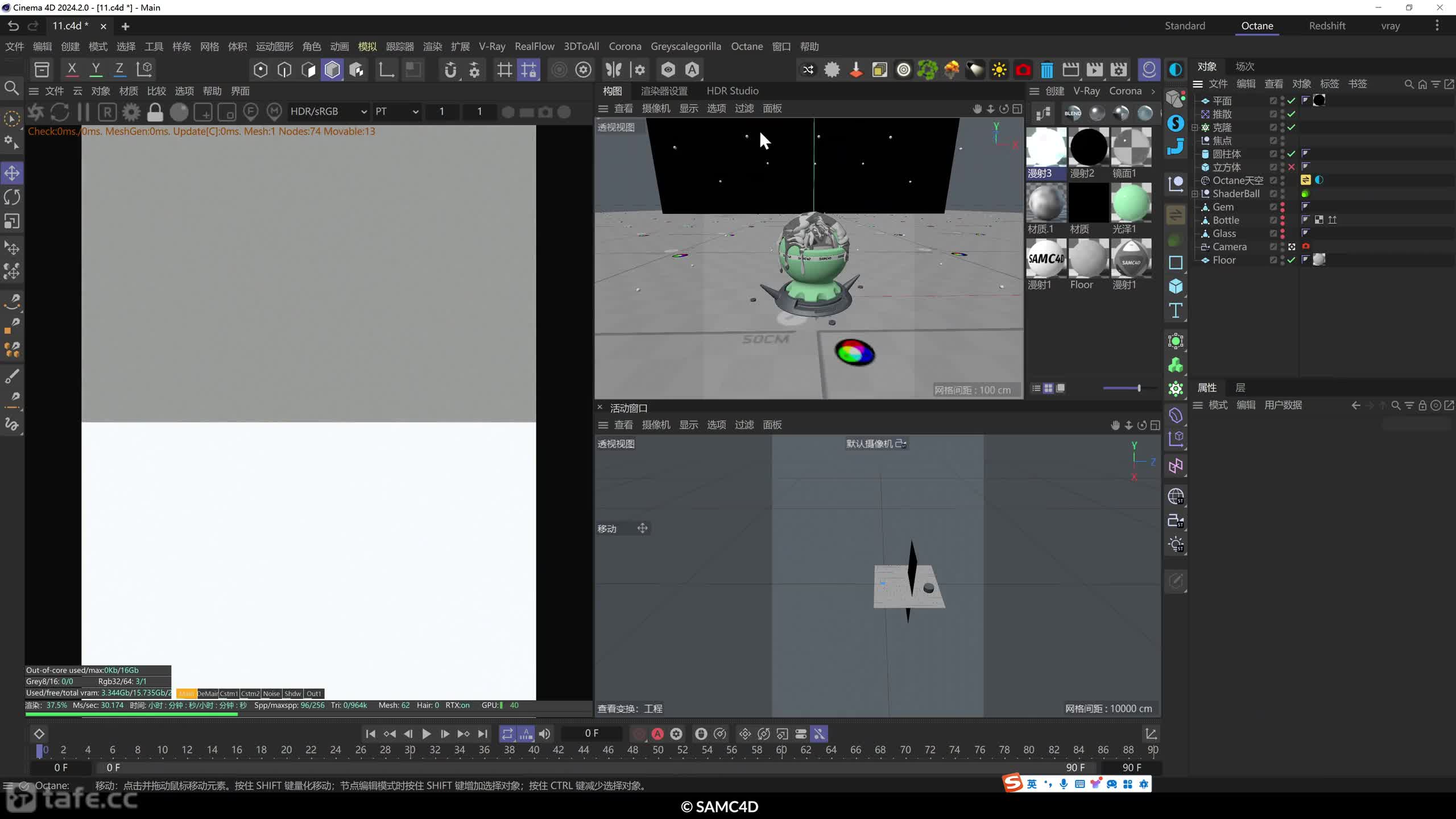Select the Noise render pass button
The height and width of the screenshot is (819, 1456).
[271, 693]
